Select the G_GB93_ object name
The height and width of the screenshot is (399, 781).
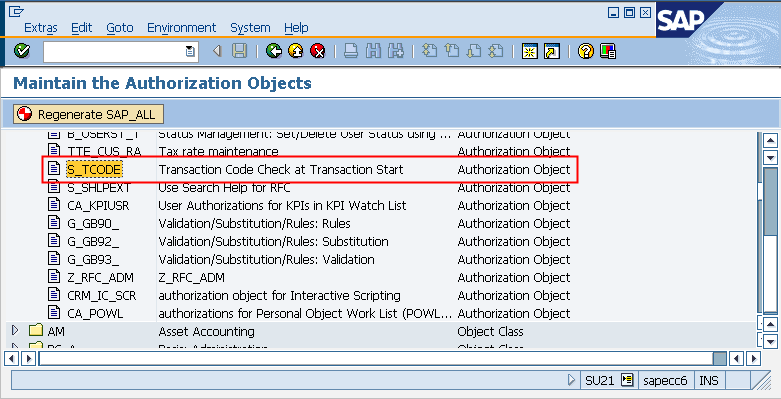(x=93, y=260)
